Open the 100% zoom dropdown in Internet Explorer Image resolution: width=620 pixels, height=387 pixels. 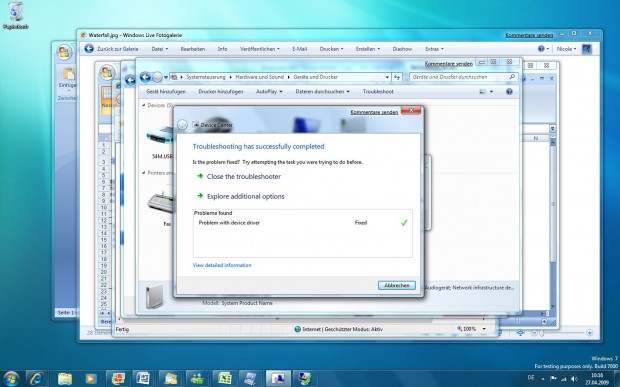[x=484, y=329]
